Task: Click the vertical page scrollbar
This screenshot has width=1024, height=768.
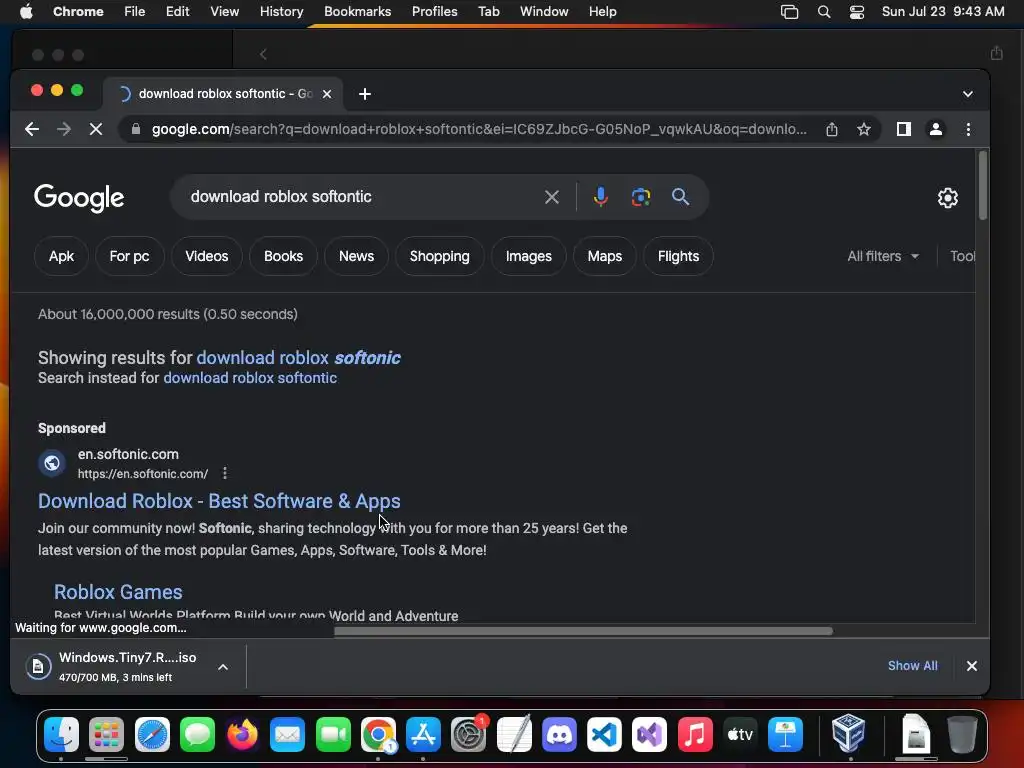Action: [982, 186]
